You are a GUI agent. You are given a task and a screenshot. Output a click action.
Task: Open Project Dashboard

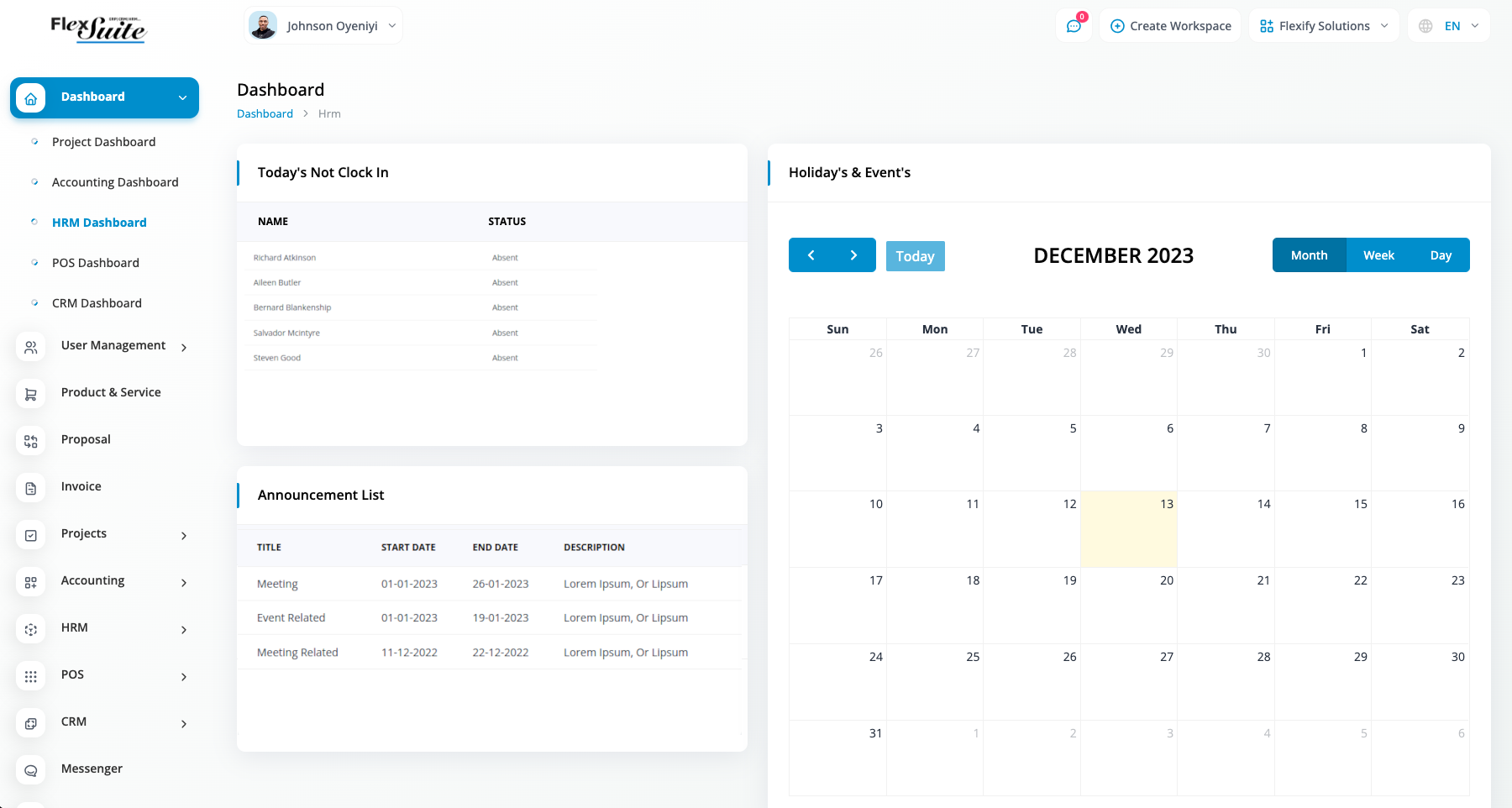click(x=103, y=142)
